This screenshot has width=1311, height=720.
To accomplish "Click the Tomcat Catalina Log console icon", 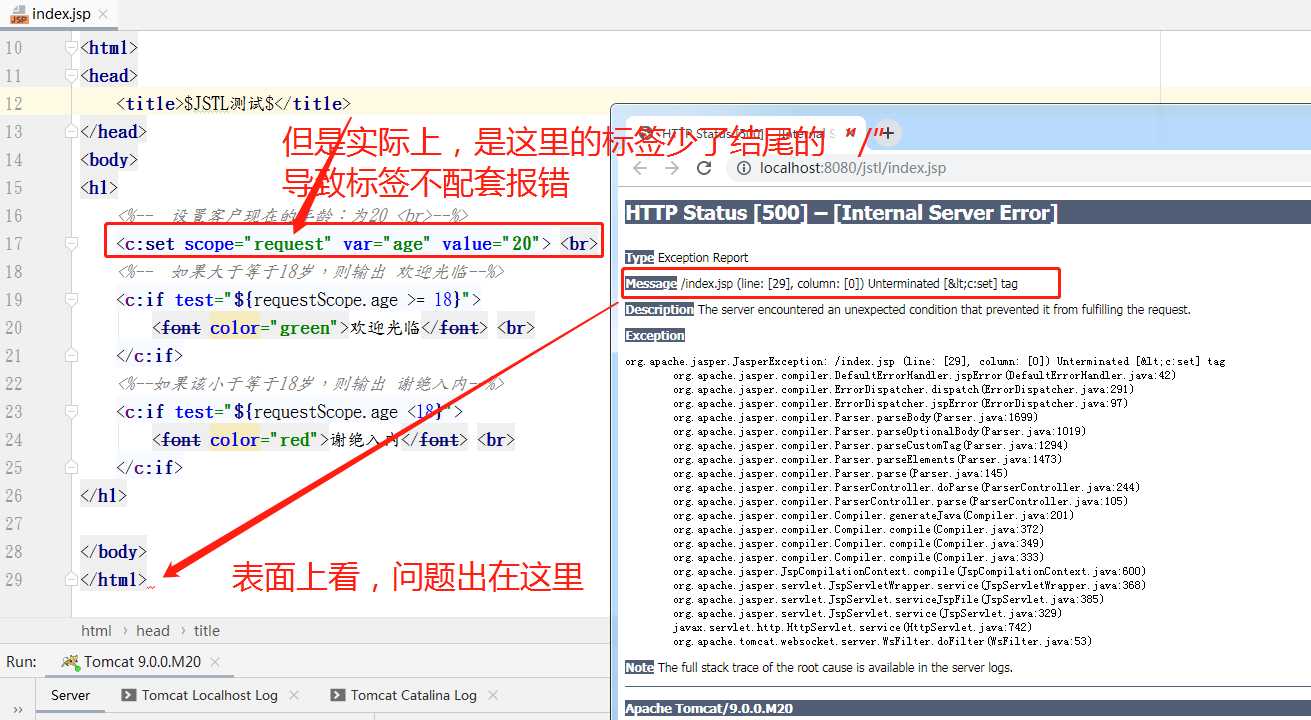I will (x=338, y=695).
